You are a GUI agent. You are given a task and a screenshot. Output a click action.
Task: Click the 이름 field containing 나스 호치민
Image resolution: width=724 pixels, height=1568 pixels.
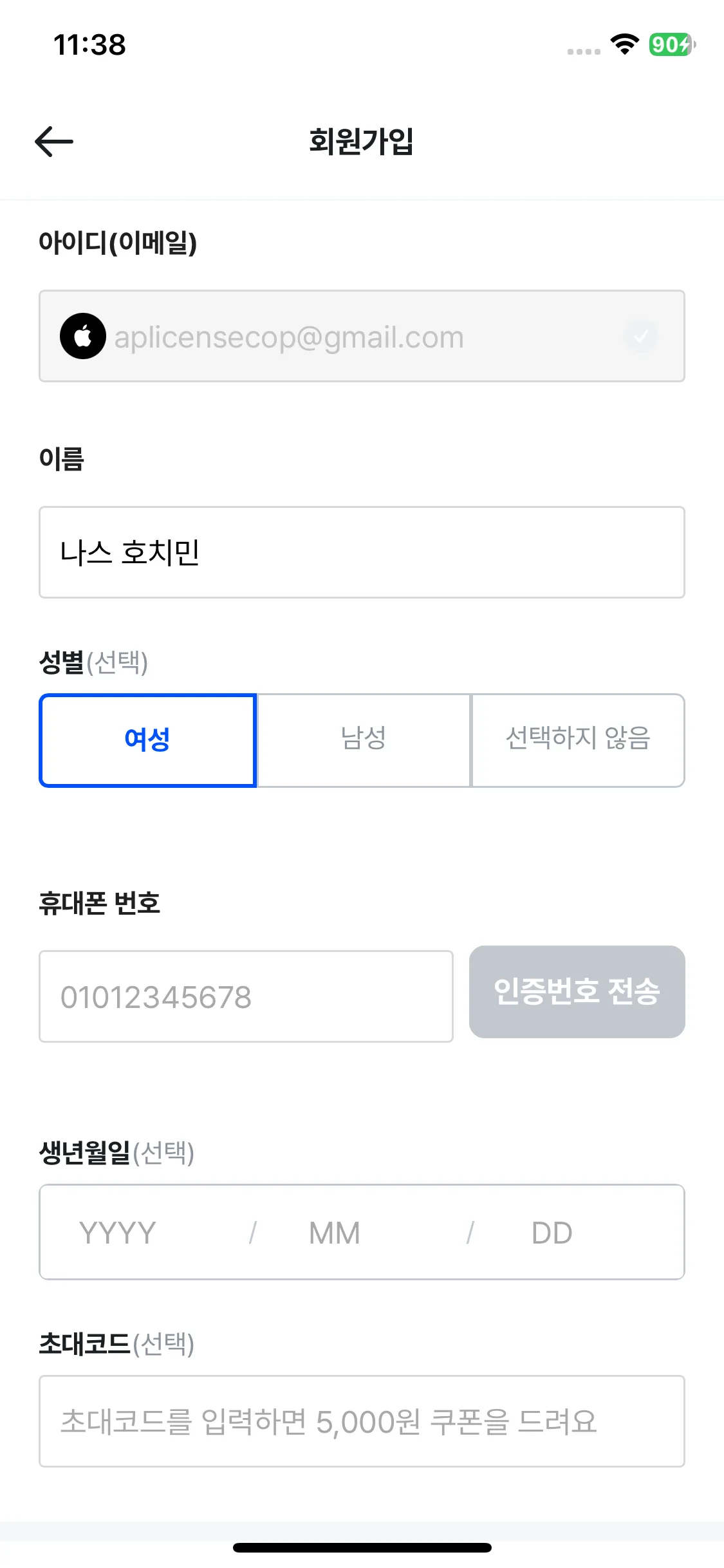tap(362, 552)
